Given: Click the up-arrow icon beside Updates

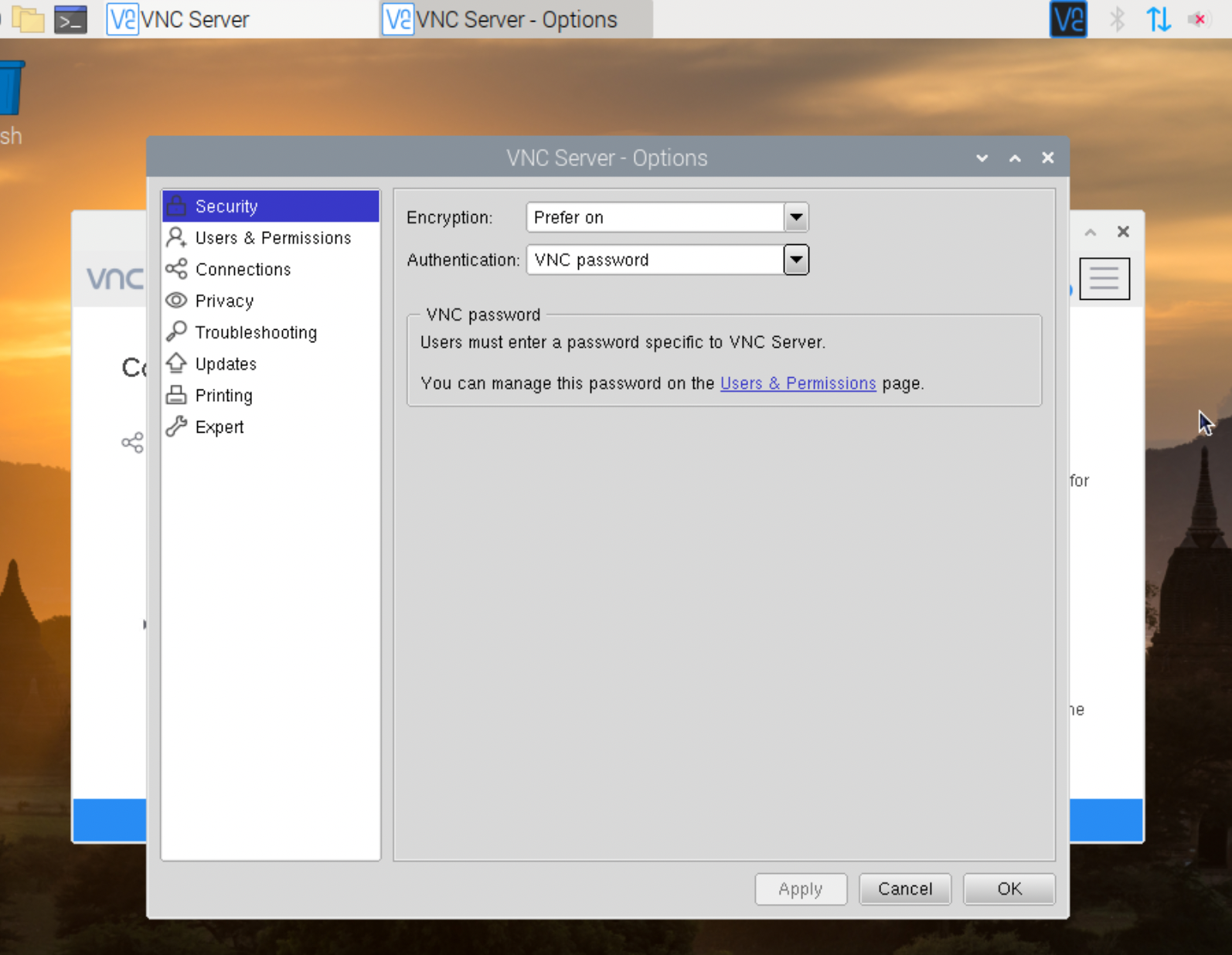Looking at the screenshot, I should click(176, 363).
